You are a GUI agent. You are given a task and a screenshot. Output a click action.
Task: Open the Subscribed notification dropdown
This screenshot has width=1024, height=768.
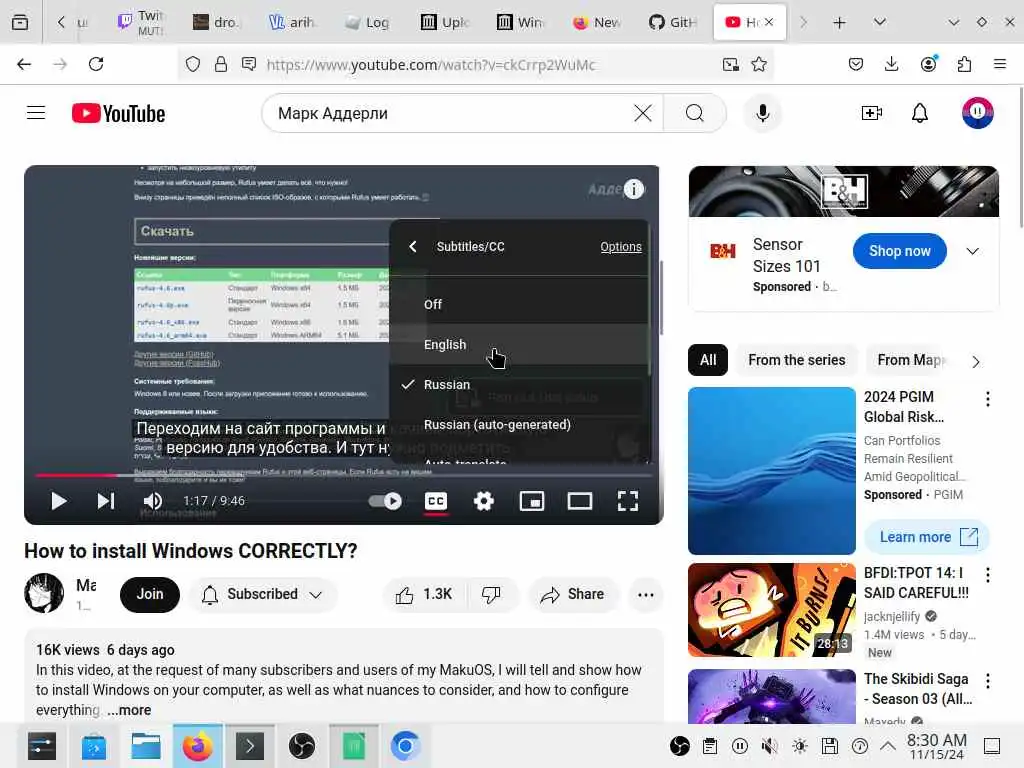263,594
